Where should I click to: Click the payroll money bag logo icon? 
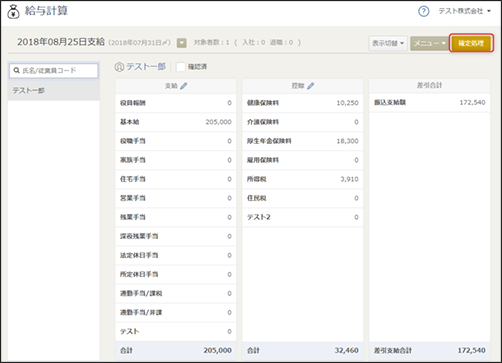coord(13,12)
